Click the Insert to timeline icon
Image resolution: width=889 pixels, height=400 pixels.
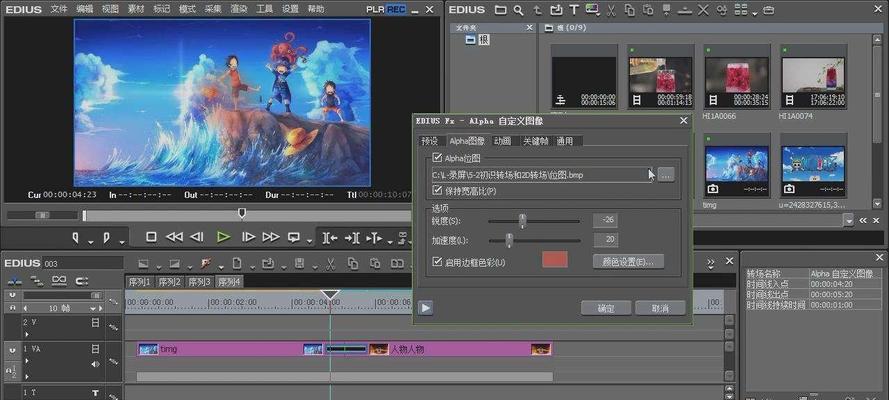pos(329,238)
